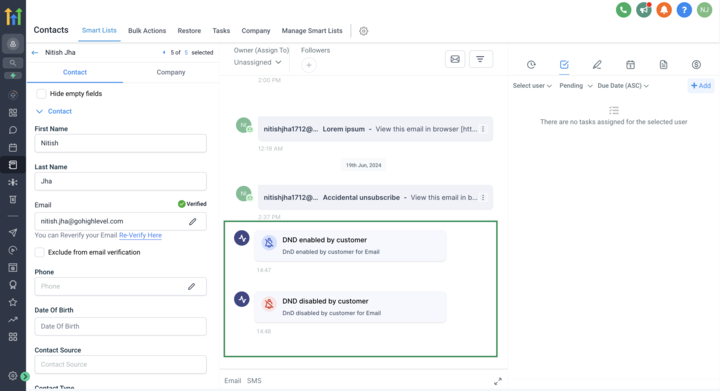
Task: Open the orange notifications bell
Action: tap(664, 10)
